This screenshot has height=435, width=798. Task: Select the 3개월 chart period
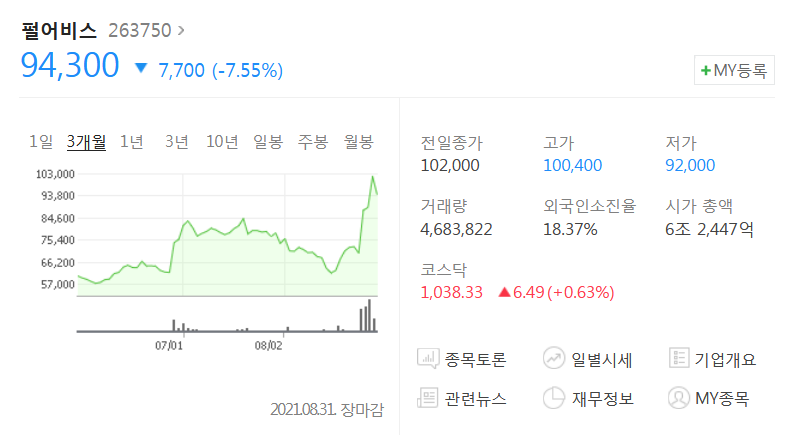pos(86,142)
